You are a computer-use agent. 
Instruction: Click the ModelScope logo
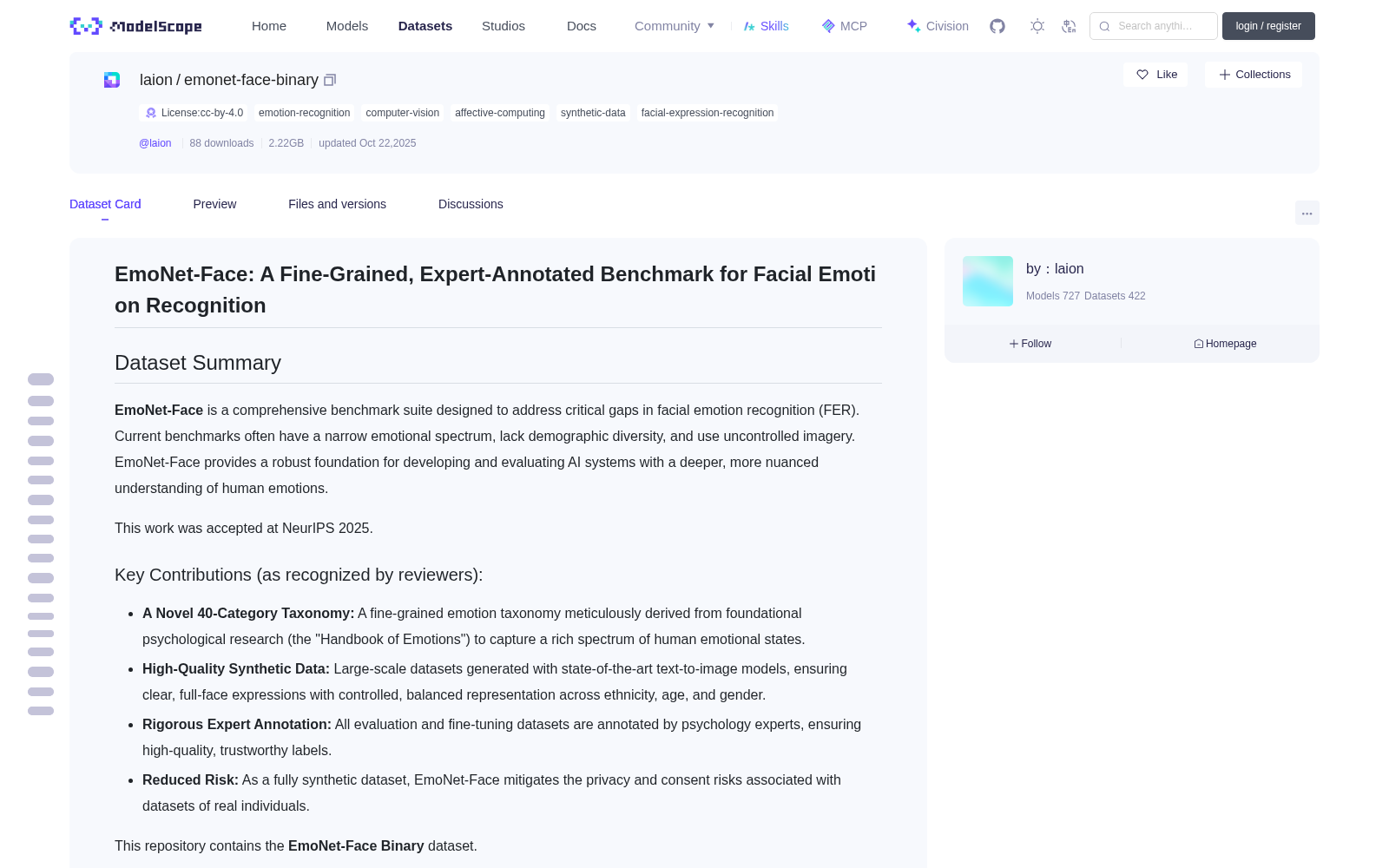[x=135, y=26]
